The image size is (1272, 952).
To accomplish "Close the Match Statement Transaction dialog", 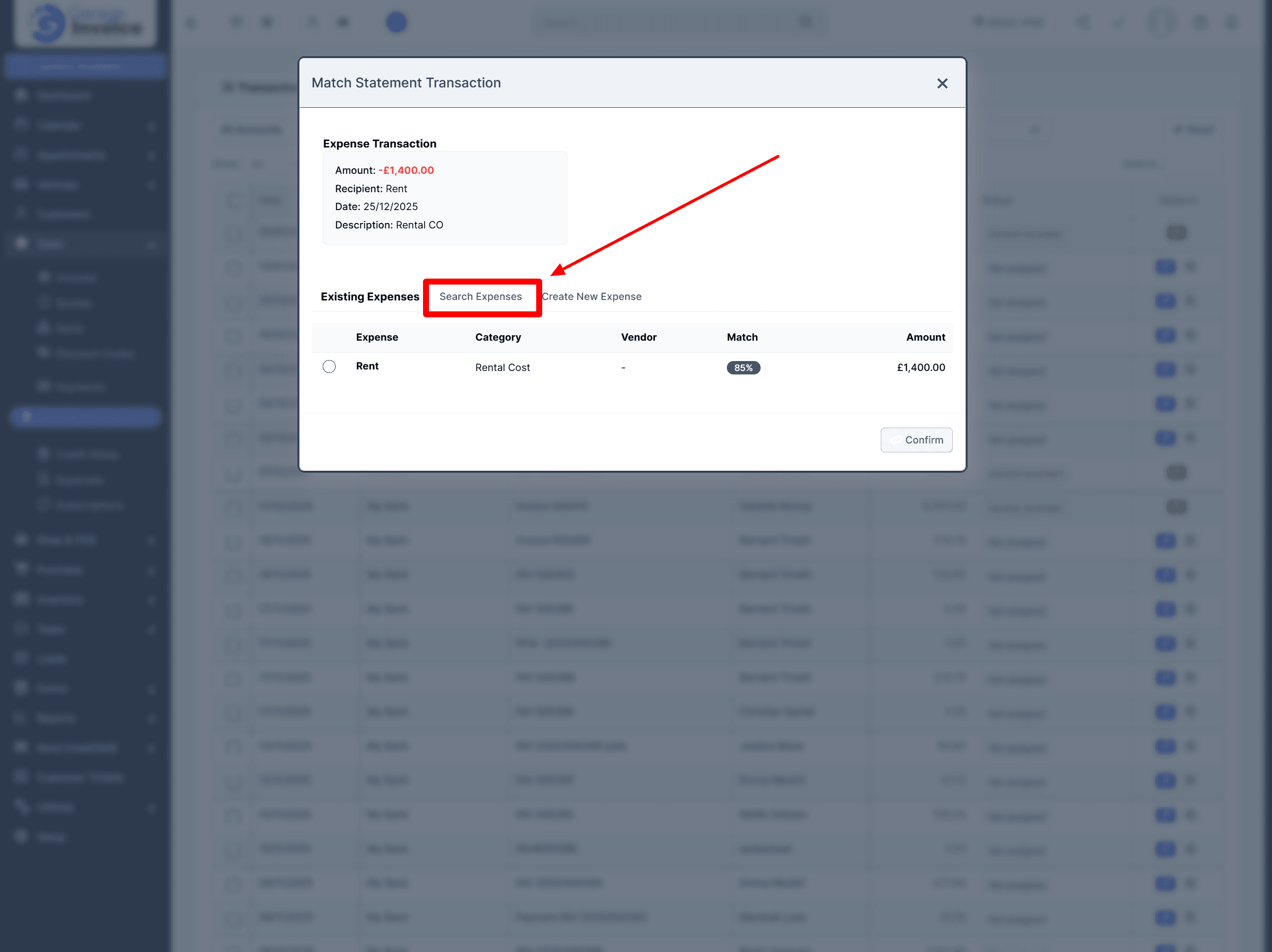I will (x=942, y=83).
